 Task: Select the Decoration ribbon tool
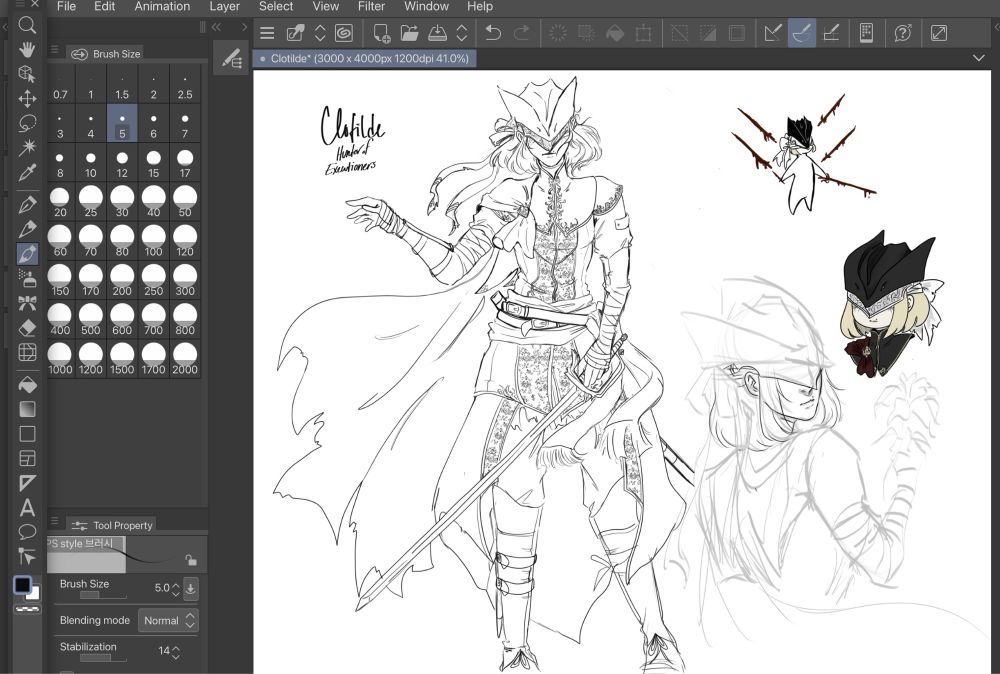pos(27,303)
